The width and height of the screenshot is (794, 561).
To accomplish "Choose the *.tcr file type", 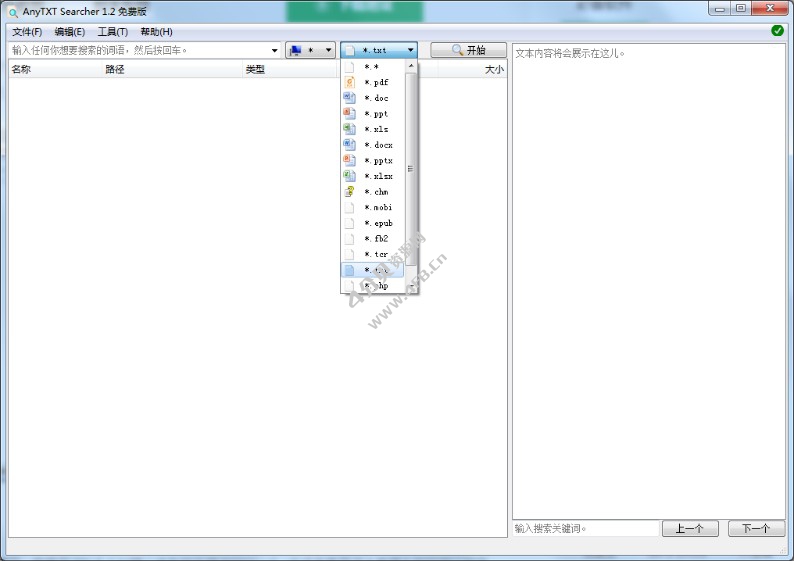I will (373, 254).
